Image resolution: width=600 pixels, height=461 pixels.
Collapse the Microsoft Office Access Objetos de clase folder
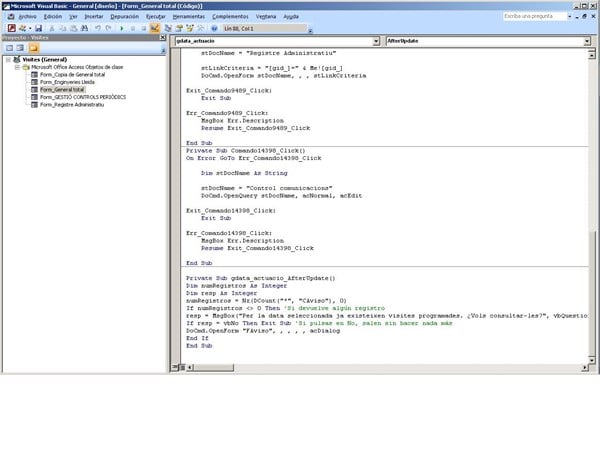[x=16, y=66]
